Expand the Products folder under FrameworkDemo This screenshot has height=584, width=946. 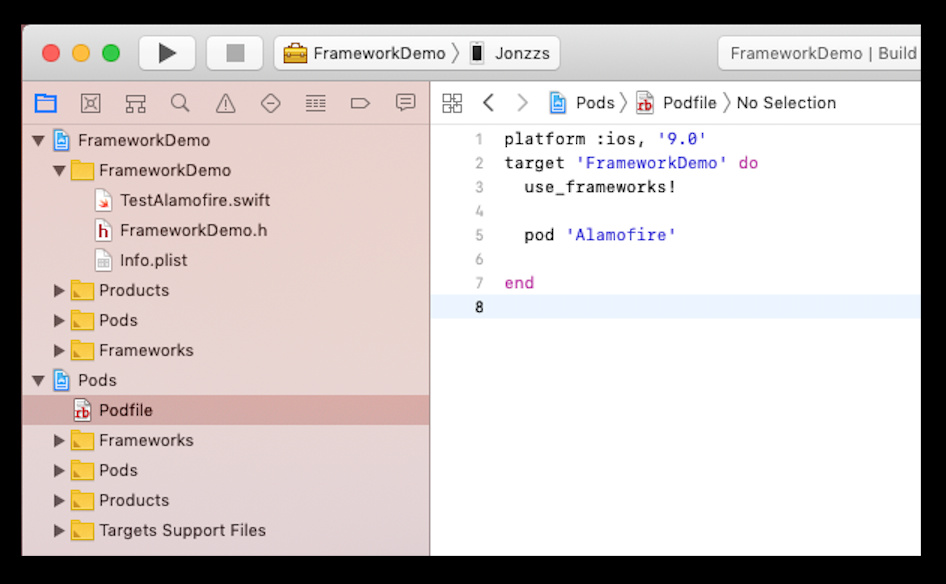point(59,291)
